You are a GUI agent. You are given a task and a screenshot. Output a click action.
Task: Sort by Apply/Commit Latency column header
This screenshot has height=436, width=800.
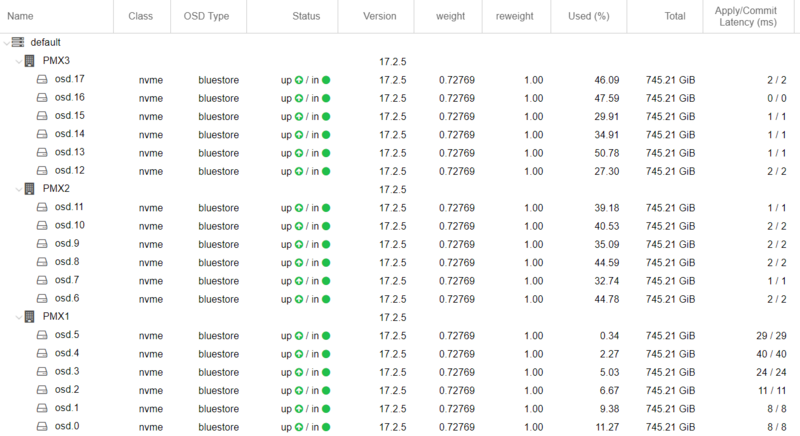[747, 16]
